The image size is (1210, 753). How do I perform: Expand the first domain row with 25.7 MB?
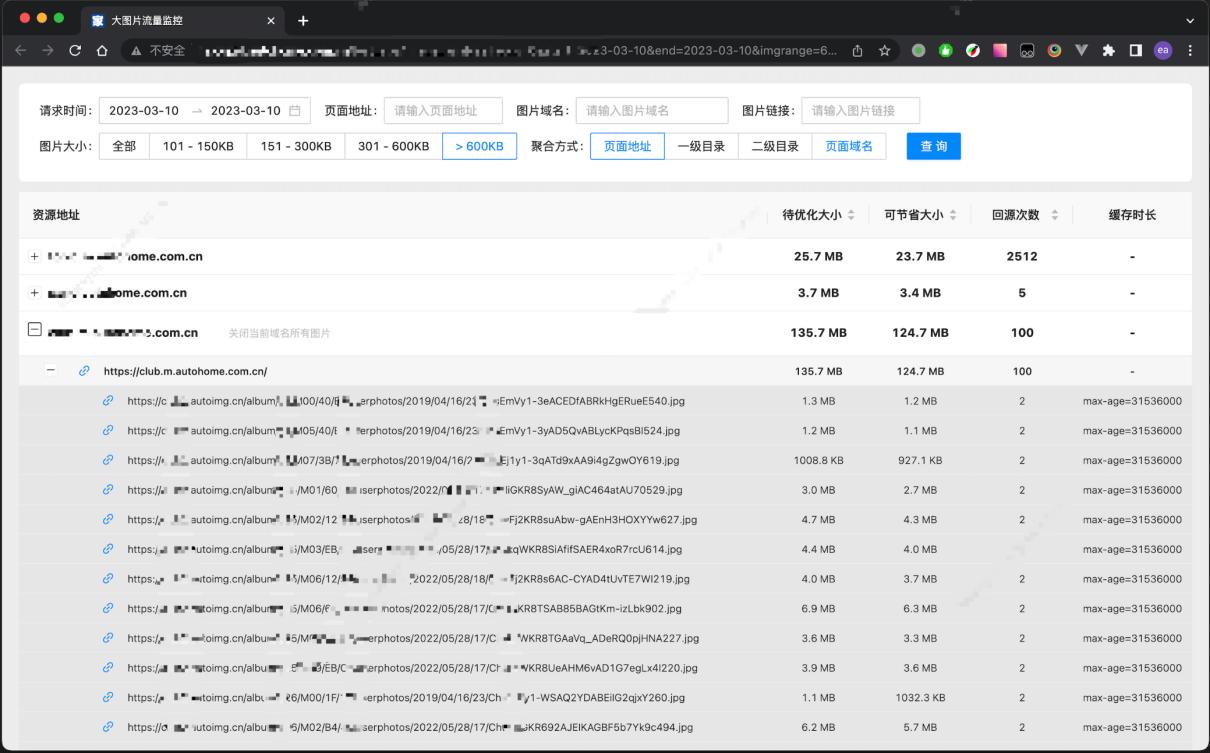pos(35,257)
